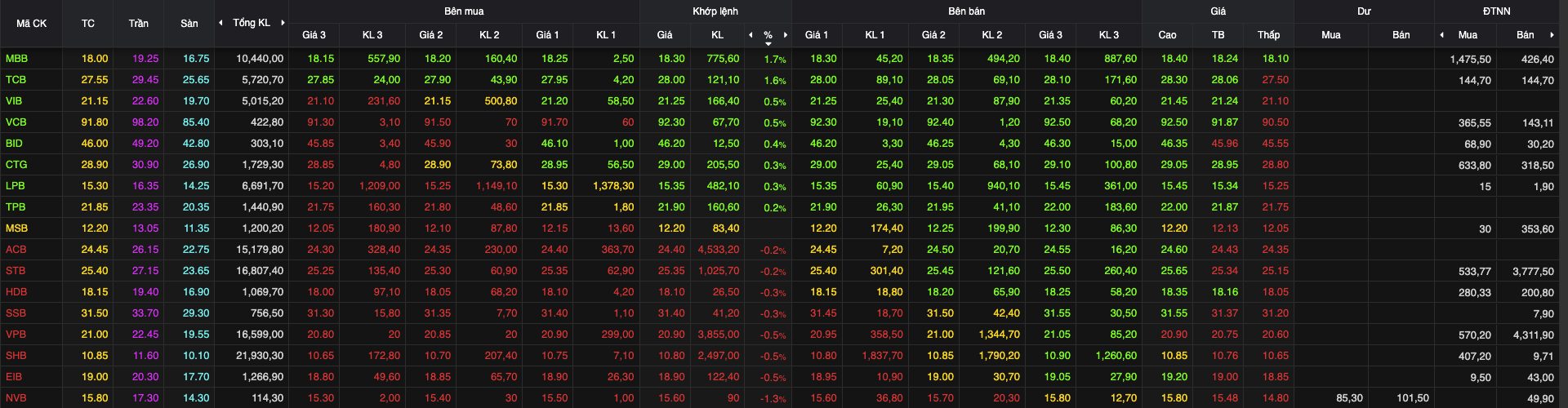The width and height of the screenshot is (1568, 408).
Task: Open the NVB stock ticker
Action: (x=16, y=398)
